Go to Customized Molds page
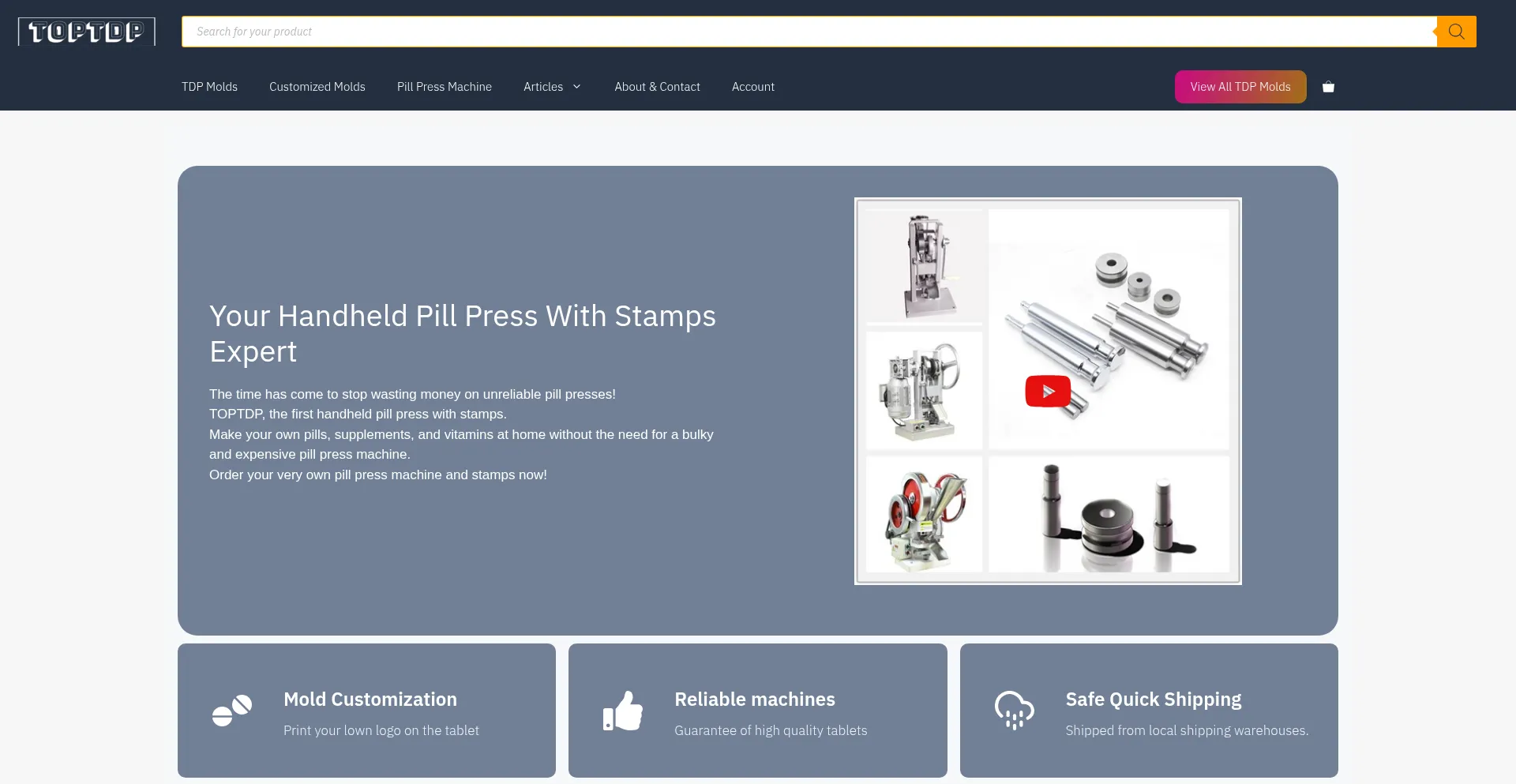The image size is (1516, 784). pos(317,87)
